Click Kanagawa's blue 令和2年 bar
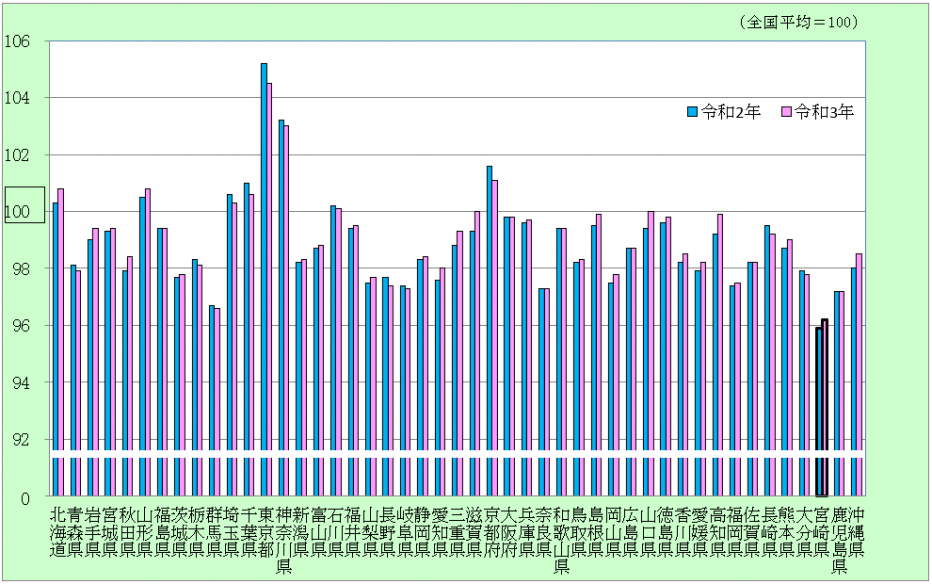 (x=281, y=308)
